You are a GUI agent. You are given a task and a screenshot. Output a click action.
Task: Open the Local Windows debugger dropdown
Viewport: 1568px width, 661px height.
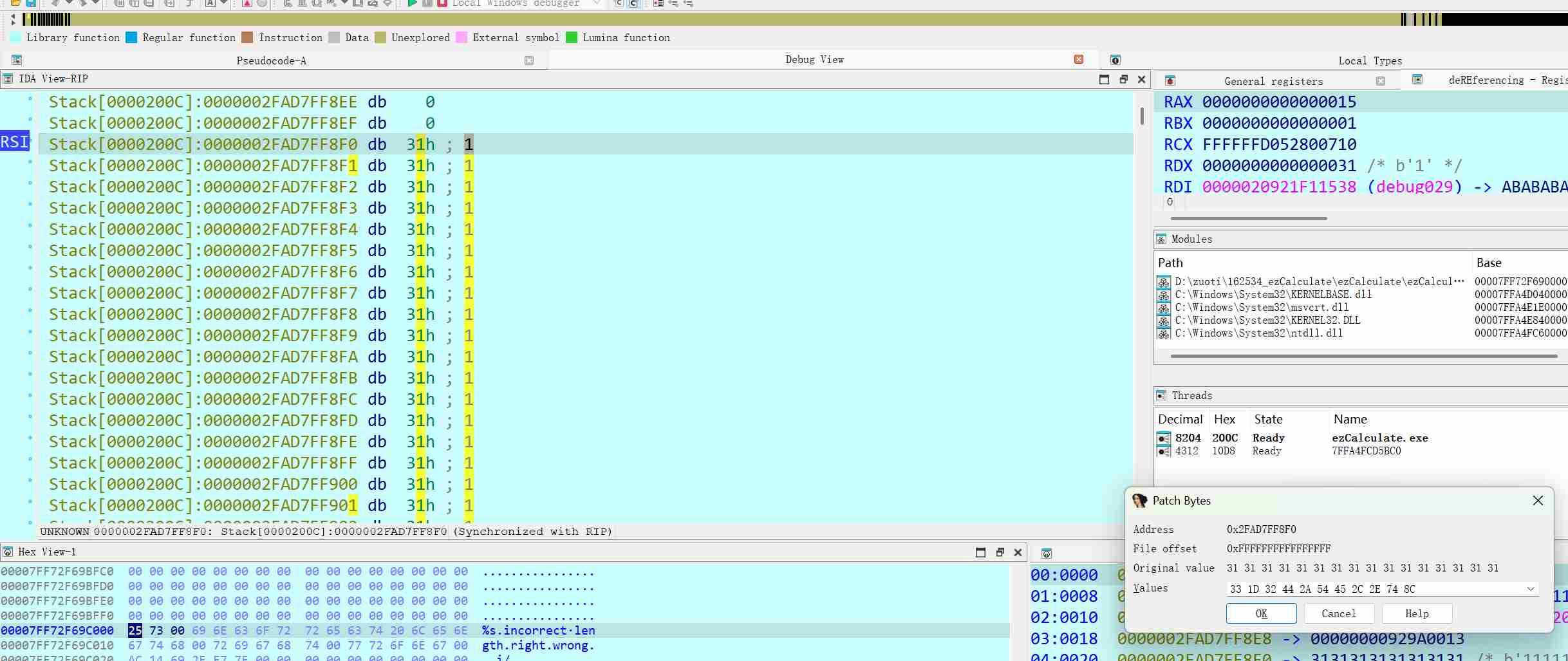597,4
